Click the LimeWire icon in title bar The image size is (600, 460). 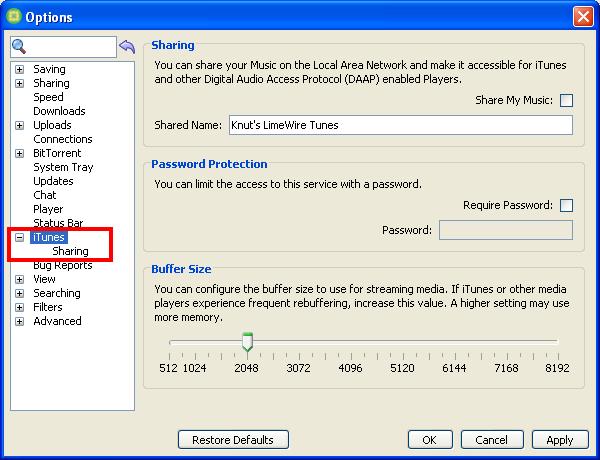coord(13,16)
